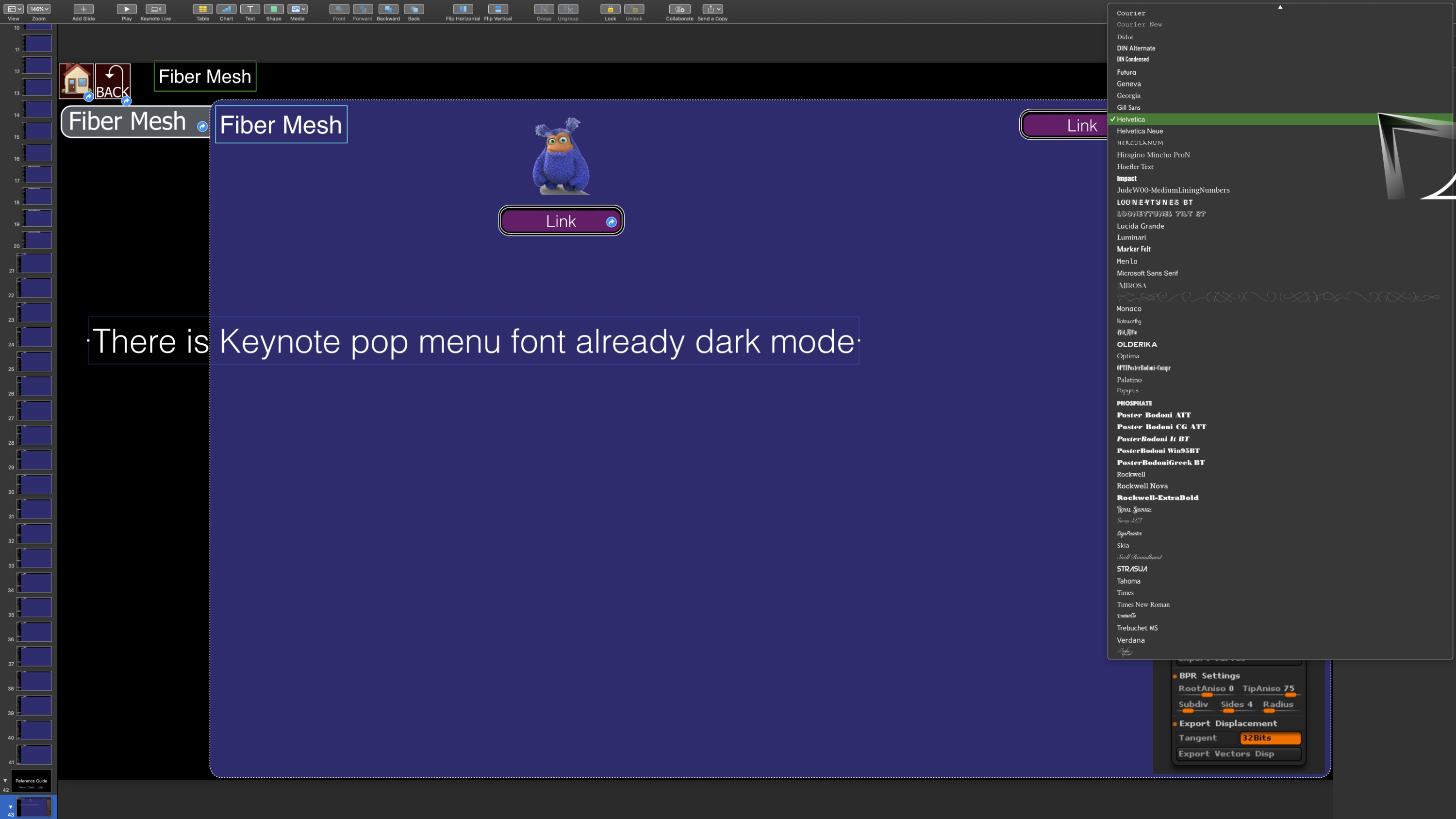This screenshot has height=819, width=1456.
Task: Select Lucida Grande font
Action: (x=1280, y=226)
